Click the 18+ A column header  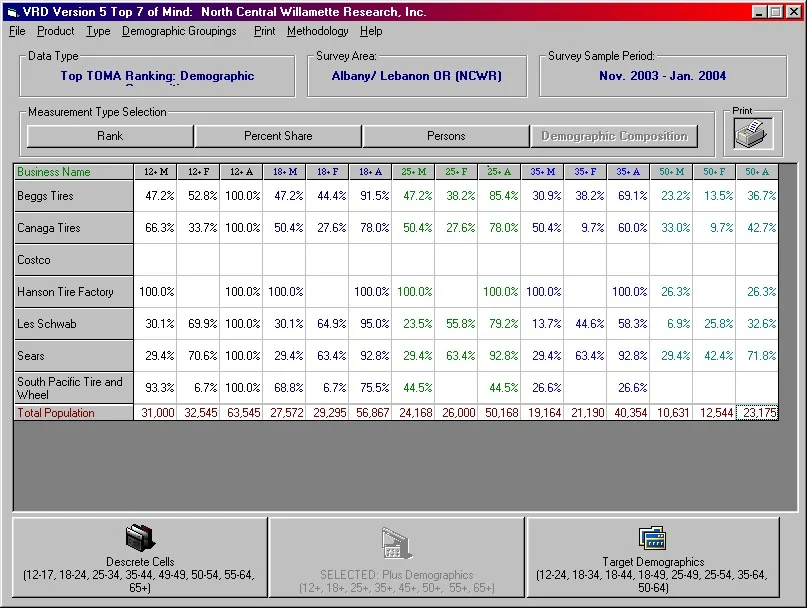pos(371,172)
